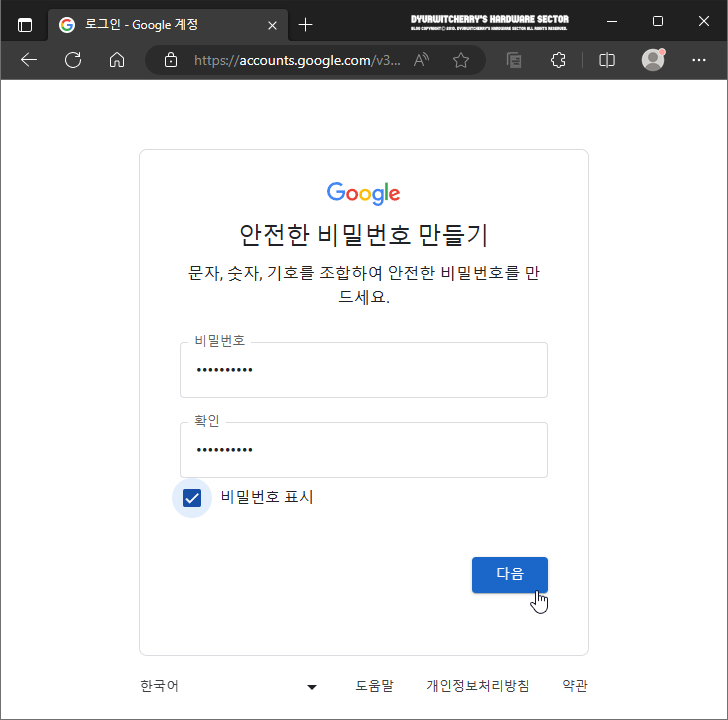Open the browser profile avatar
Image resolution: width=728 pixels, height=720 pixels.
pyautogui.click(x=653, y=60)
